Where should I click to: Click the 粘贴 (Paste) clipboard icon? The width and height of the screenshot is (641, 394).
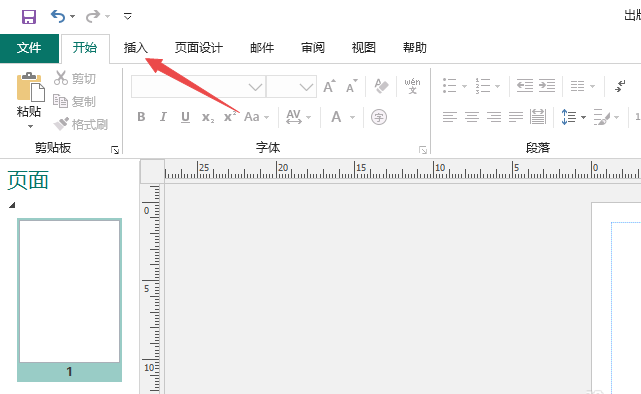(30, 87)
